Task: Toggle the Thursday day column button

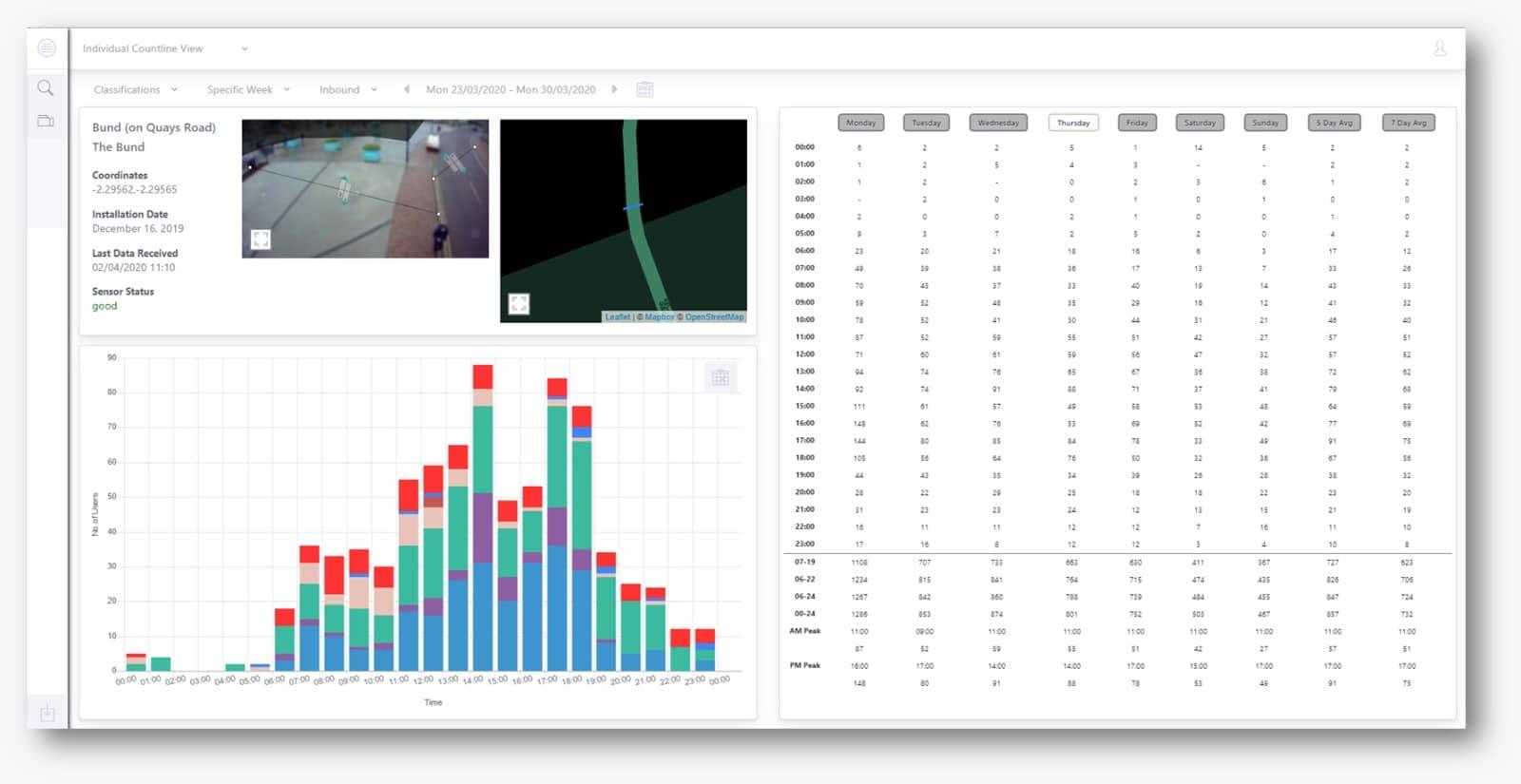Action: [x=1073, y=123]
